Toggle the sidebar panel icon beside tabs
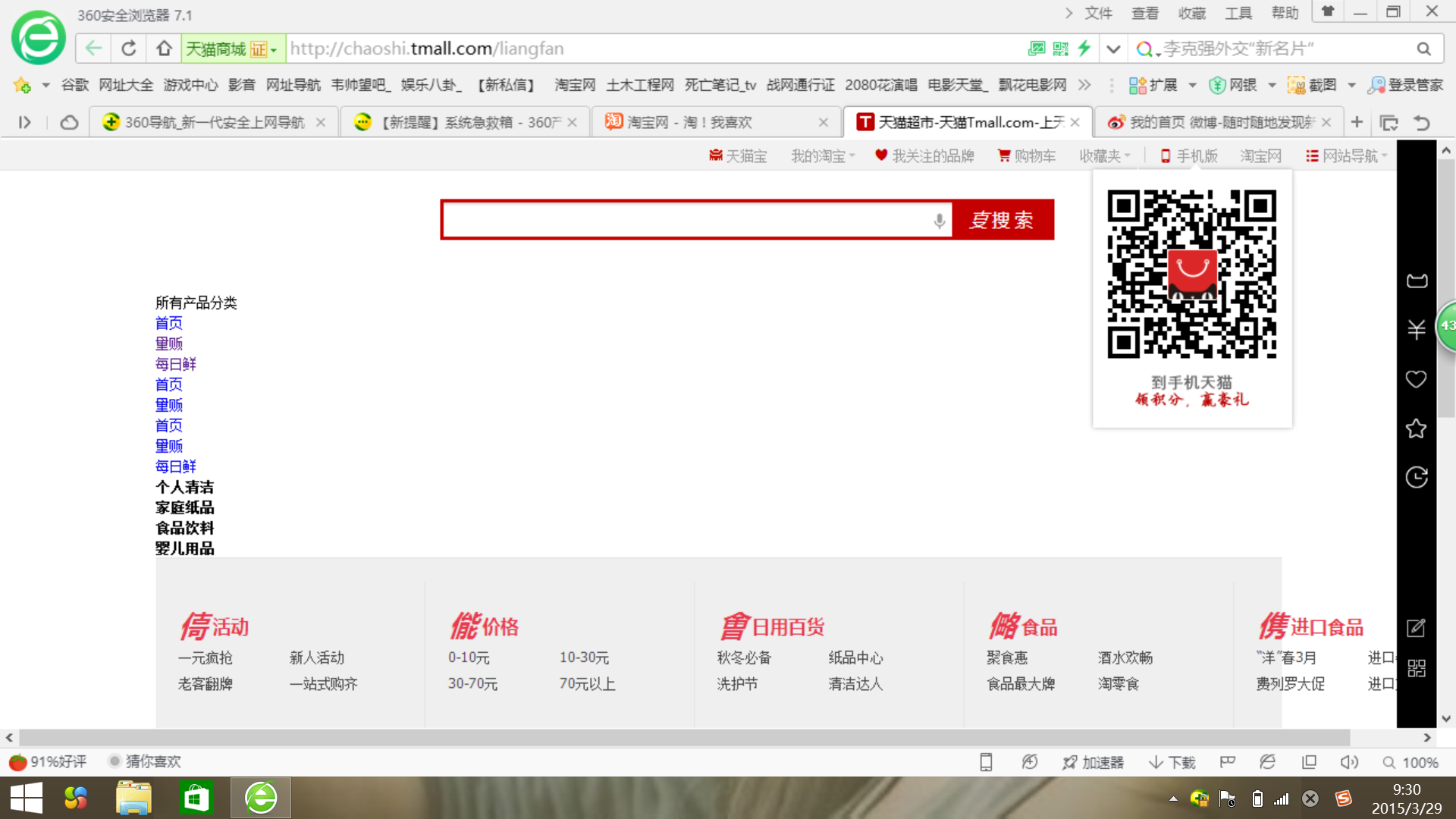 [x=24, y=122]
